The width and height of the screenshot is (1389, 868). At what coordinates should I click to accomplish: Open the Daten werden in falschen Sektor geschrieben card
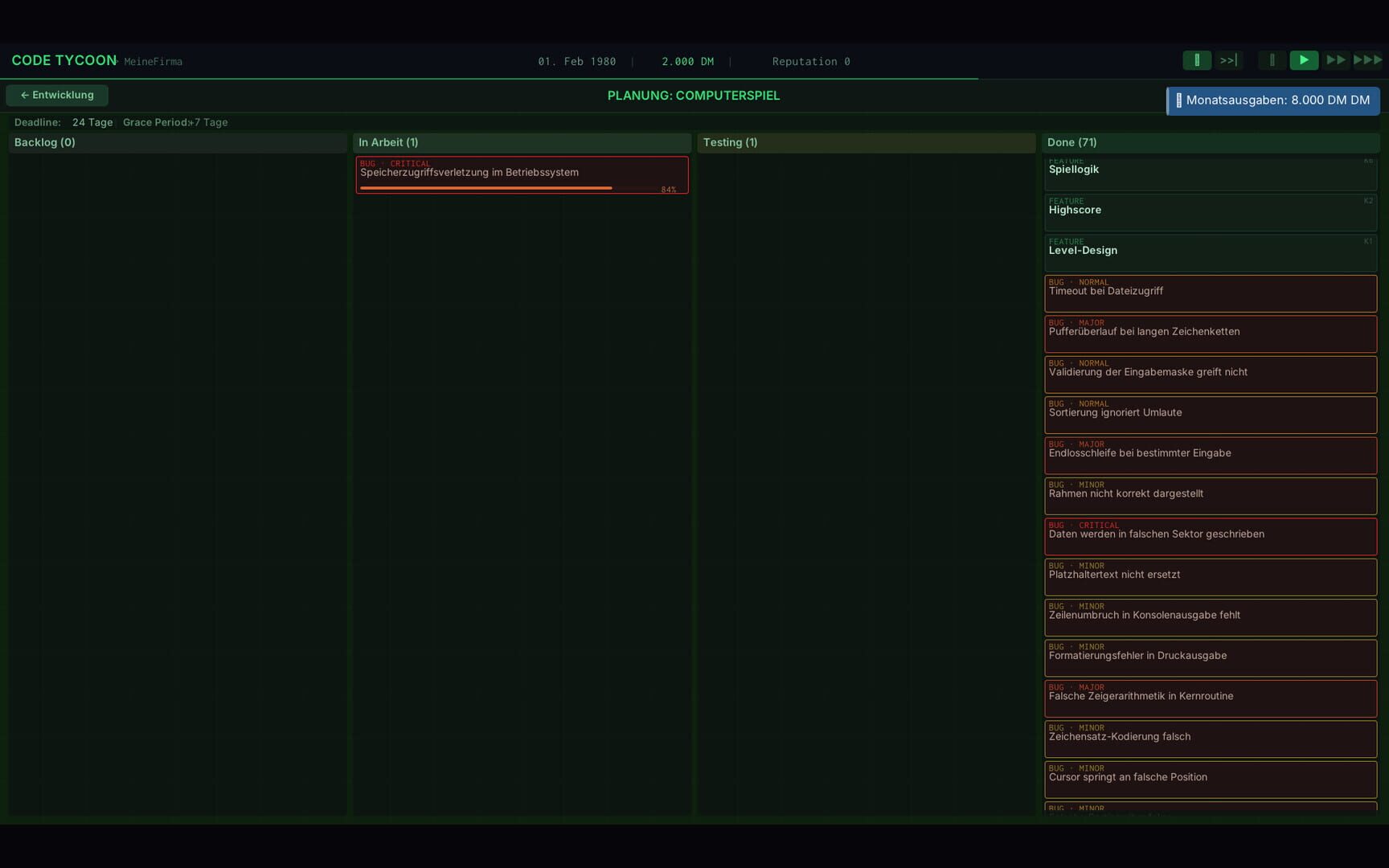pyautogui.click(x=1210, y=535)
